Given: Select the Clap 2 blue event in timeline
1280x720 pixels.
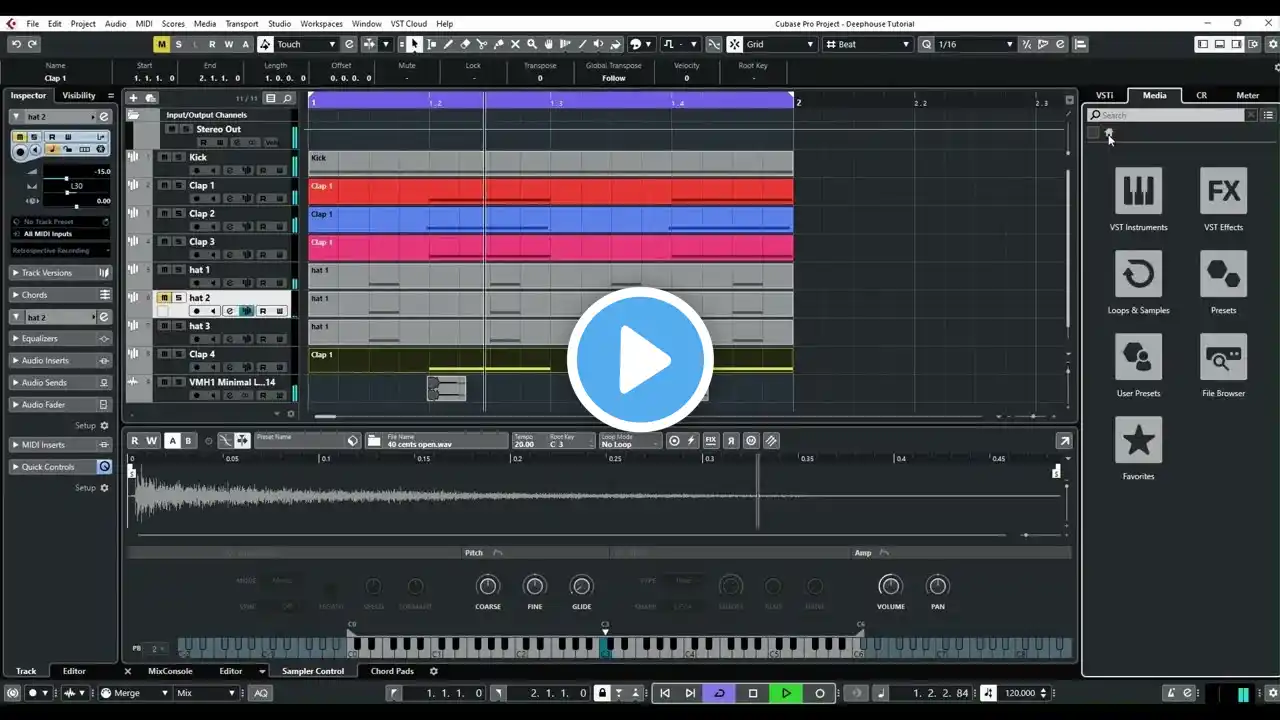Looking at the screenshot, I should tap(551, 219).
